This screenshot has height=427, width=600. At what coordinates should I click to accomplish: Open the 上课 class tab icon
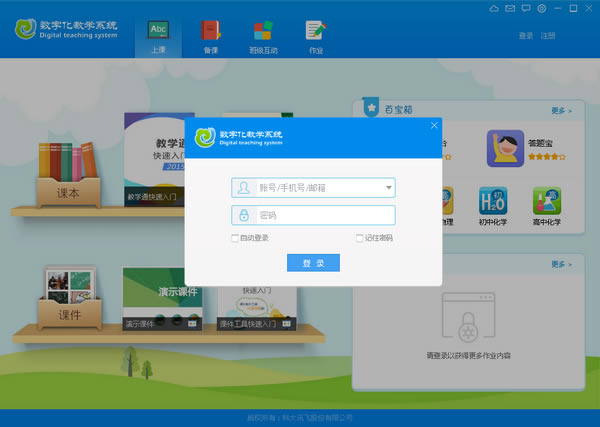[x=158, y=30]
